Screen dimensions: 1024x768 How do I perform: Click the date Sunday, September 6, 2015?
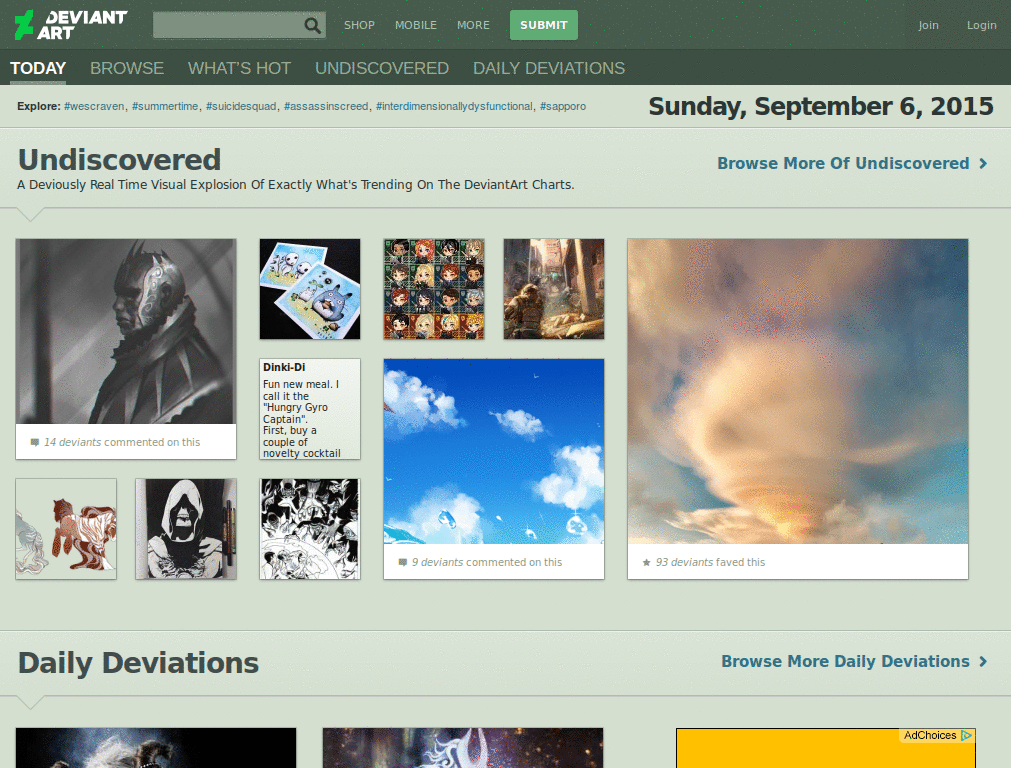pyautogui.click(x=821, y=106)
